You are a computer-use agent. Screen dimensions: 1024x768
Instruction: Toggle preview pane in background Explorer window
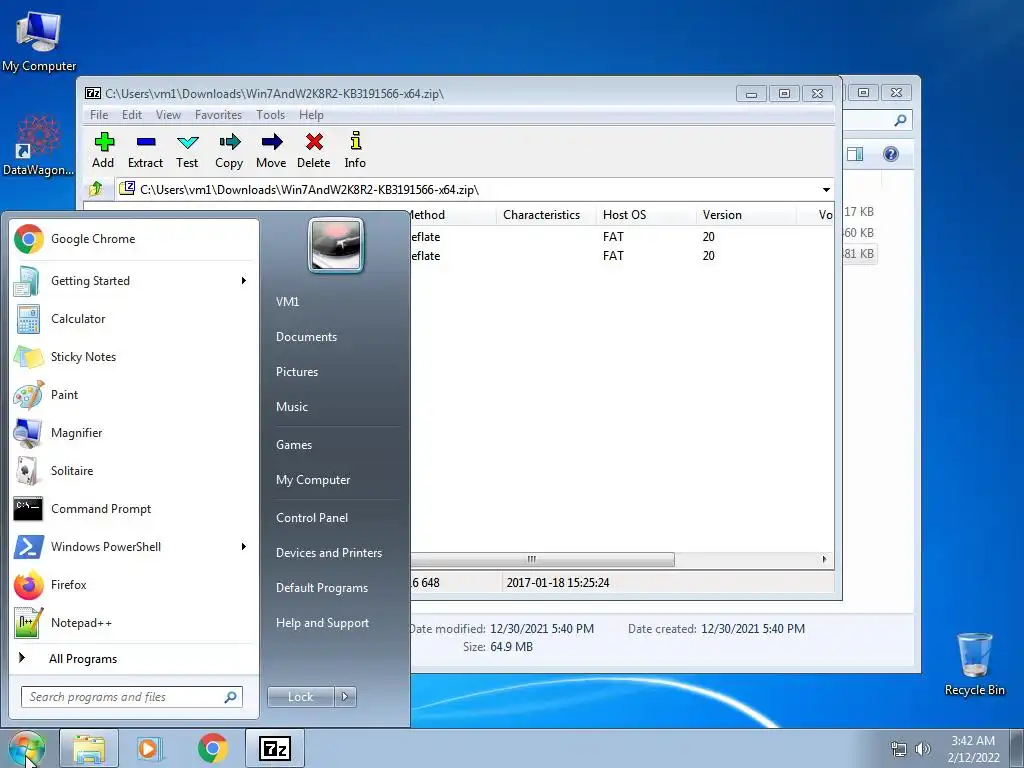[x=855, y=154]
